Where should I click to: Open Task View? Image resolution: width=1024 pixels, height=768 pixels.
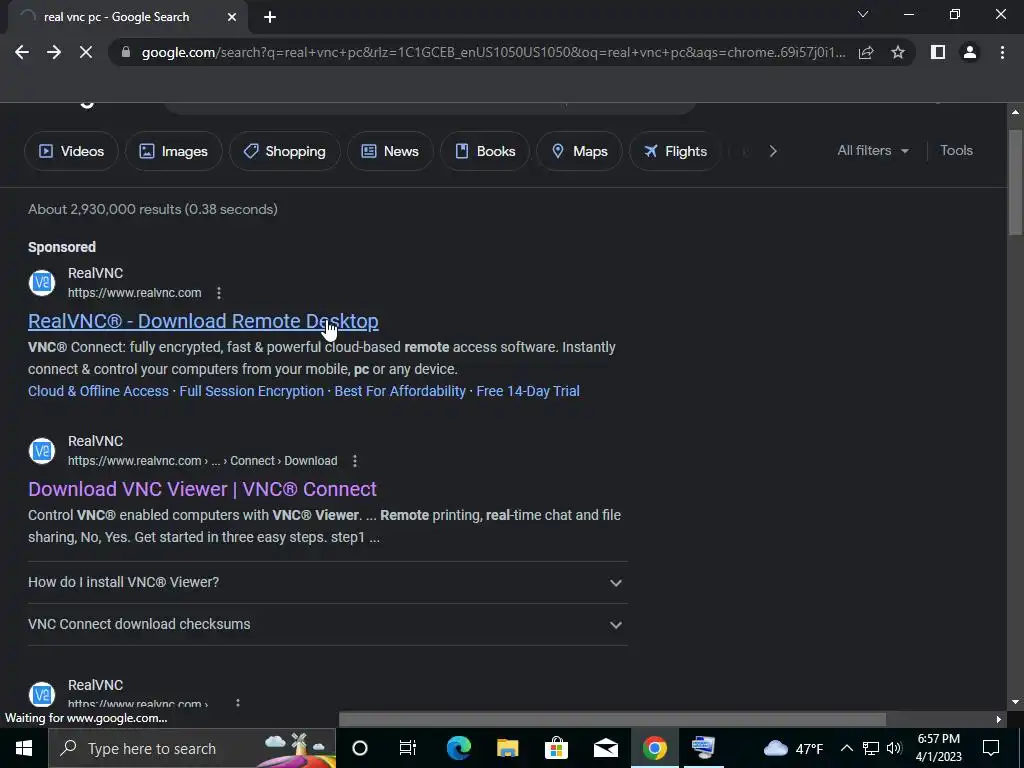point(408,748)
